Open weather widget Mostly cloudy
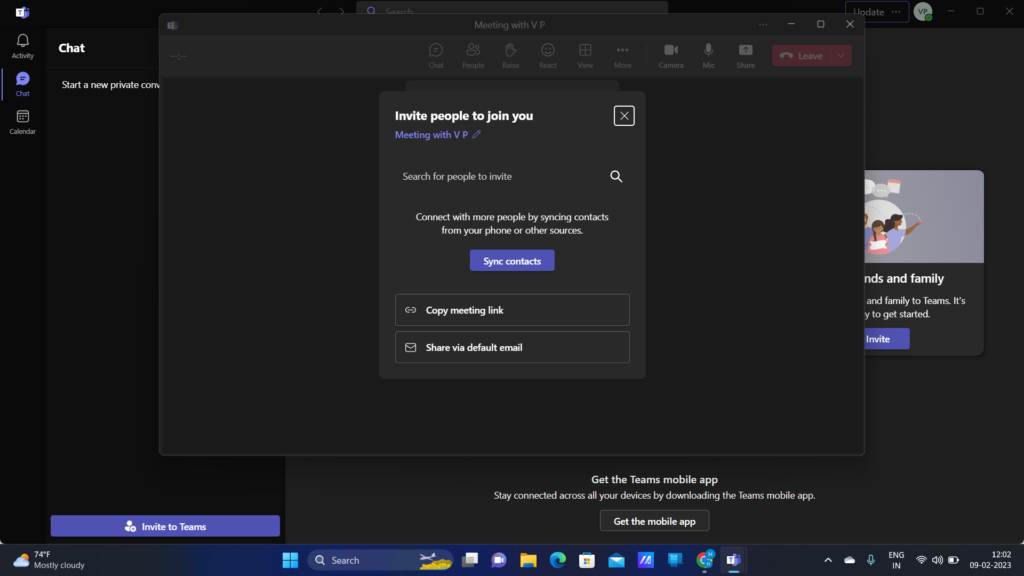This screenshot has height=576, width=1024. [50, 560]
